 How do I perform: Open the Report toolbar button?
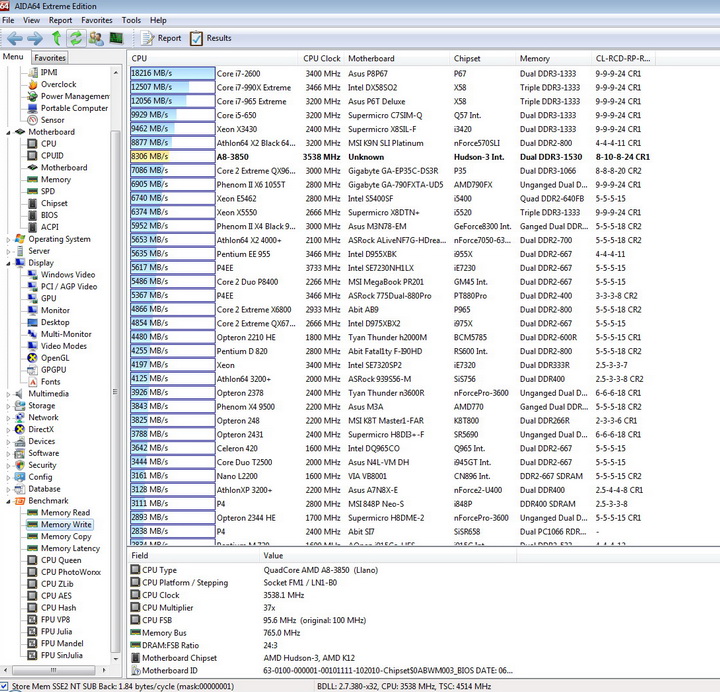pyautogui.click(x=161, y=38)
